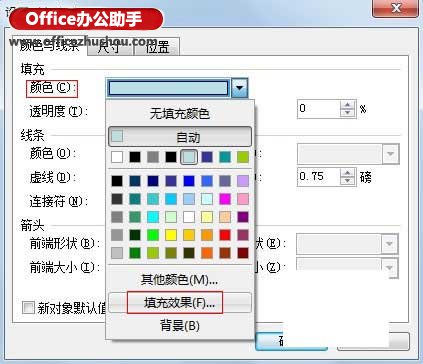Open 填充效果(F)... option
The image size is (423, 364).
180,303
